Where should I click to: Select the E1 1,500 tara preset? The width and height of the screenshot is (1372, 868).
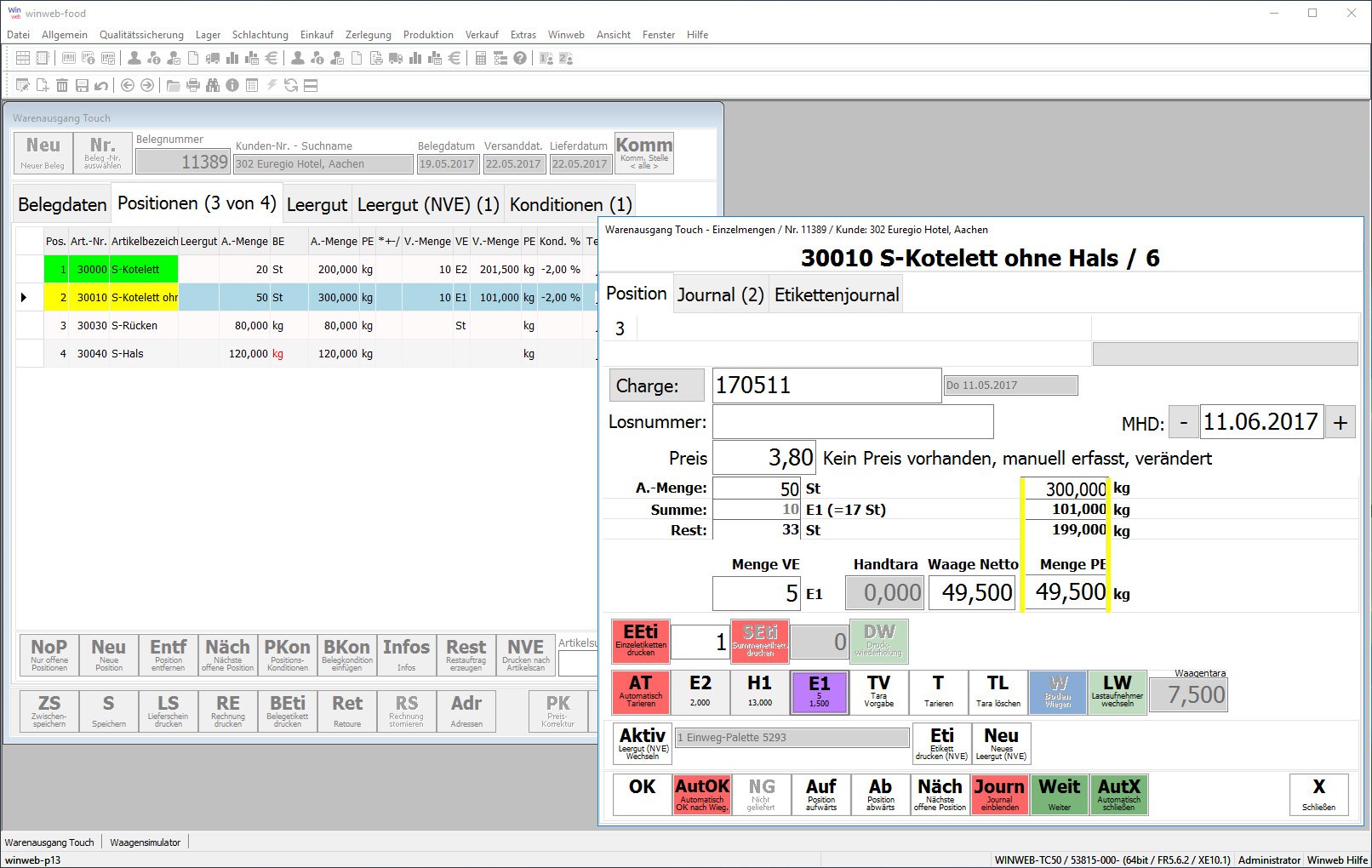click(820, 693)
